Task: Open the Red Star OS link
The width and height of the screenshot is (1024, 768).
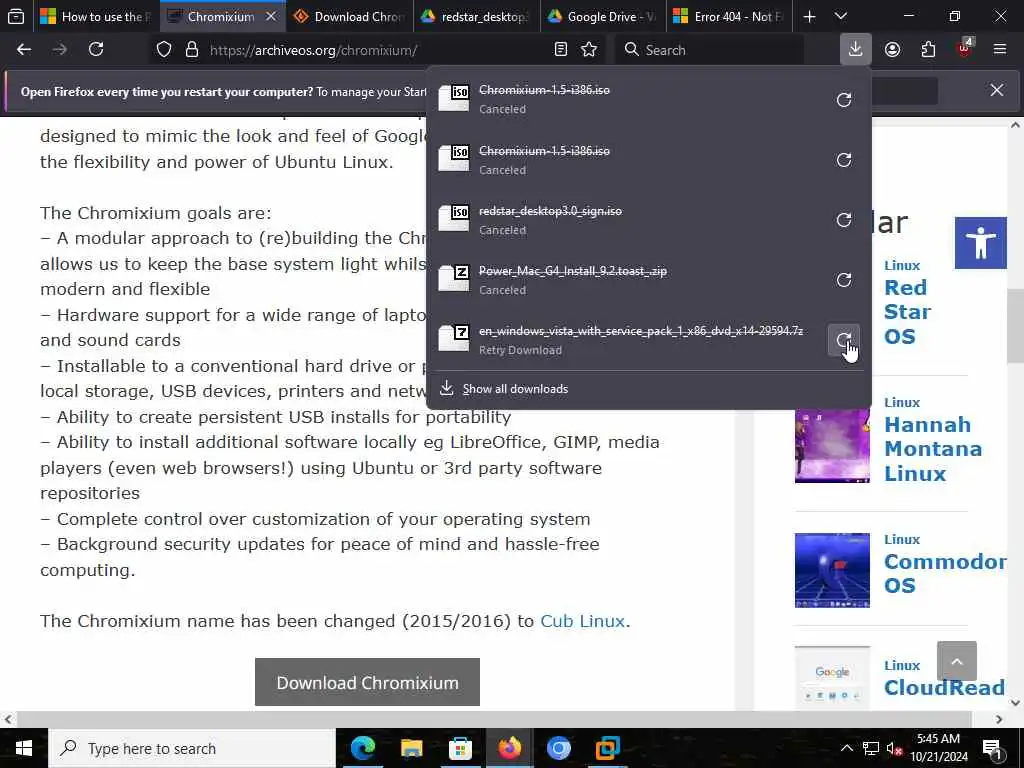Action: (907, 312)
